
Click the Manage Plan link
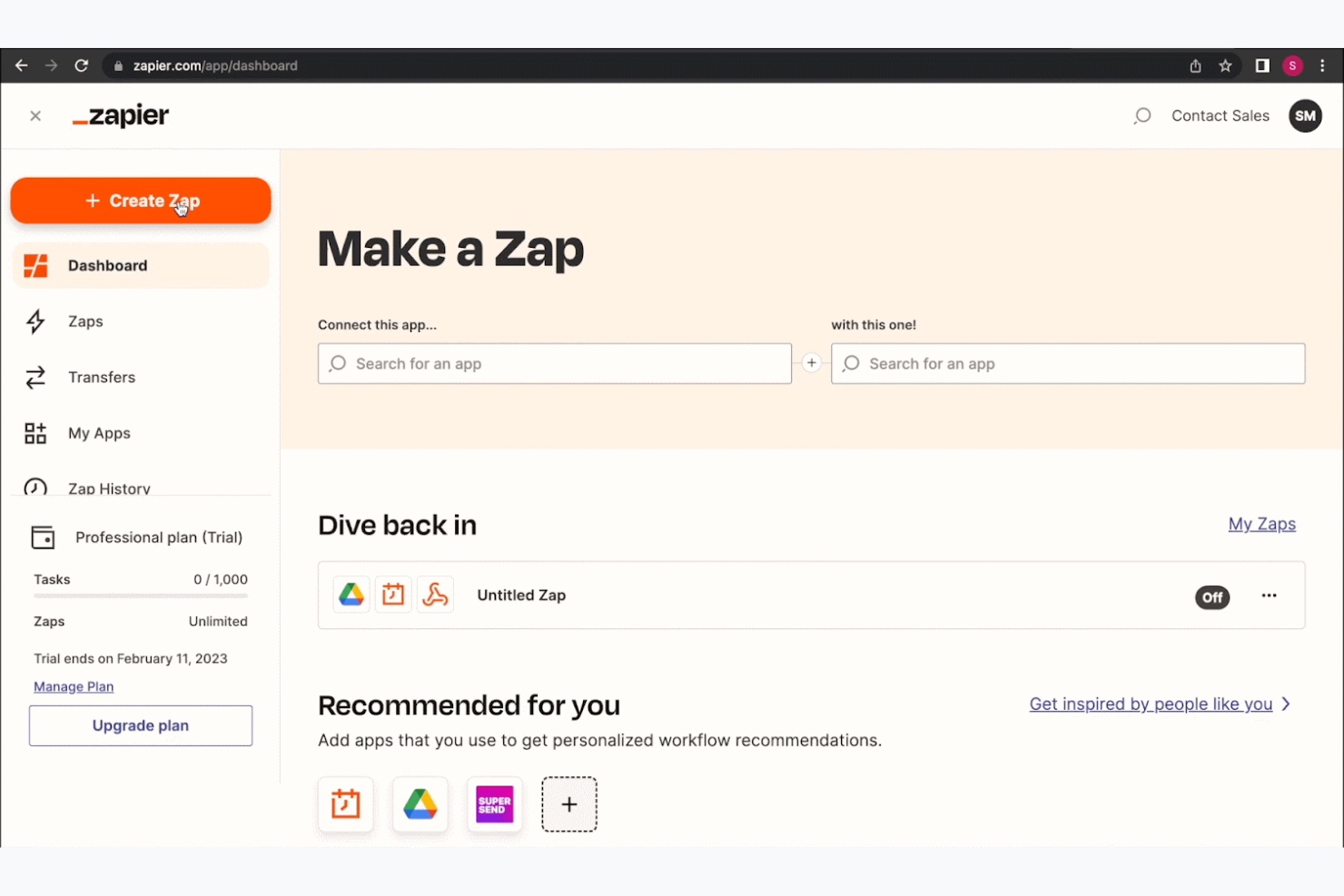74,687
